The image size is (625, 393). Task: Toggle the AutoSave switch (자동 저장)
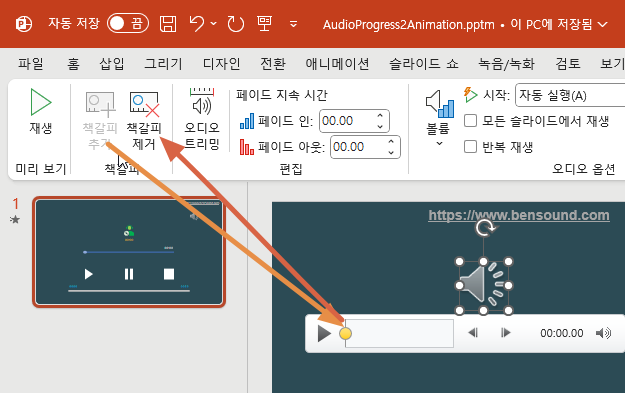[x=128, y=23]
